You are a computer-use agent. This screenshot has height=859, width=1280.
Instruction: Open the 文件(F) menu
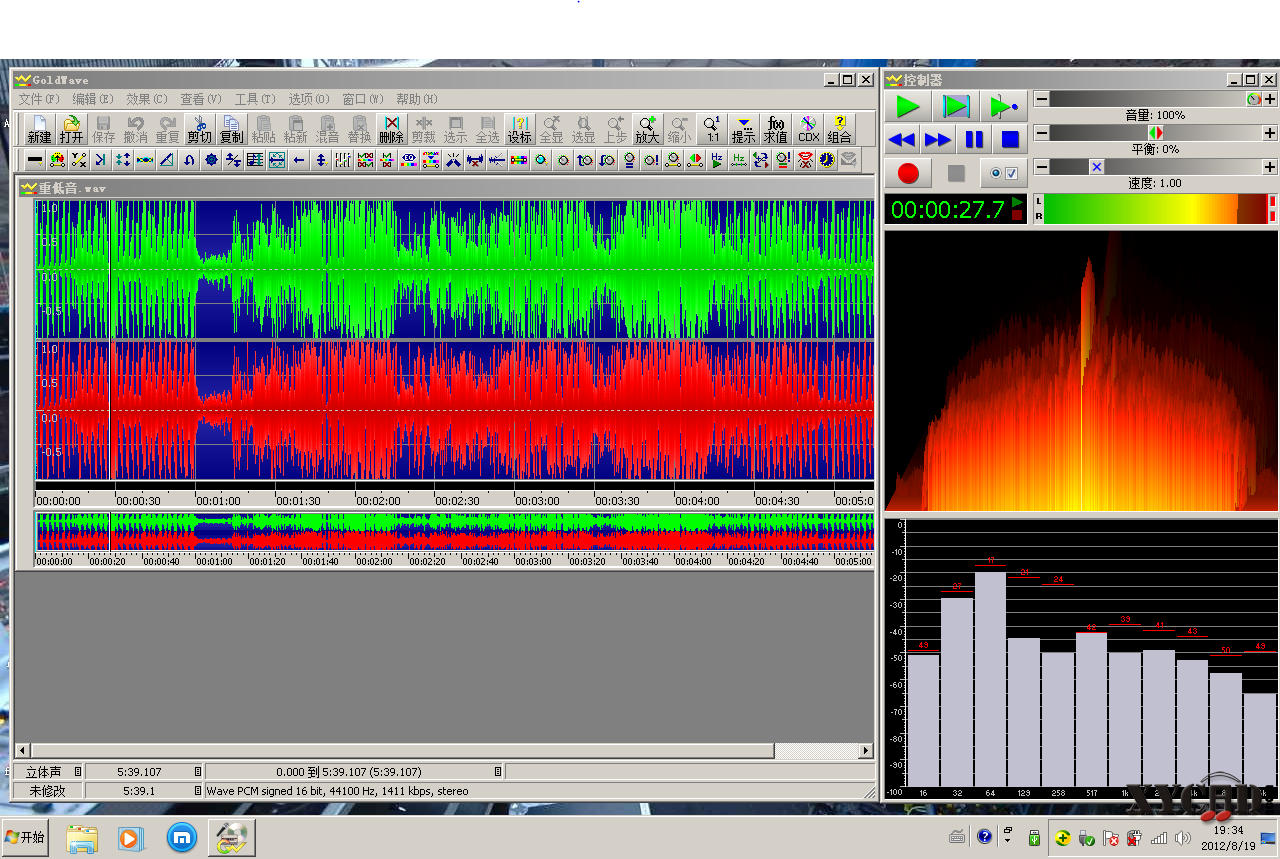pos(39,99)
